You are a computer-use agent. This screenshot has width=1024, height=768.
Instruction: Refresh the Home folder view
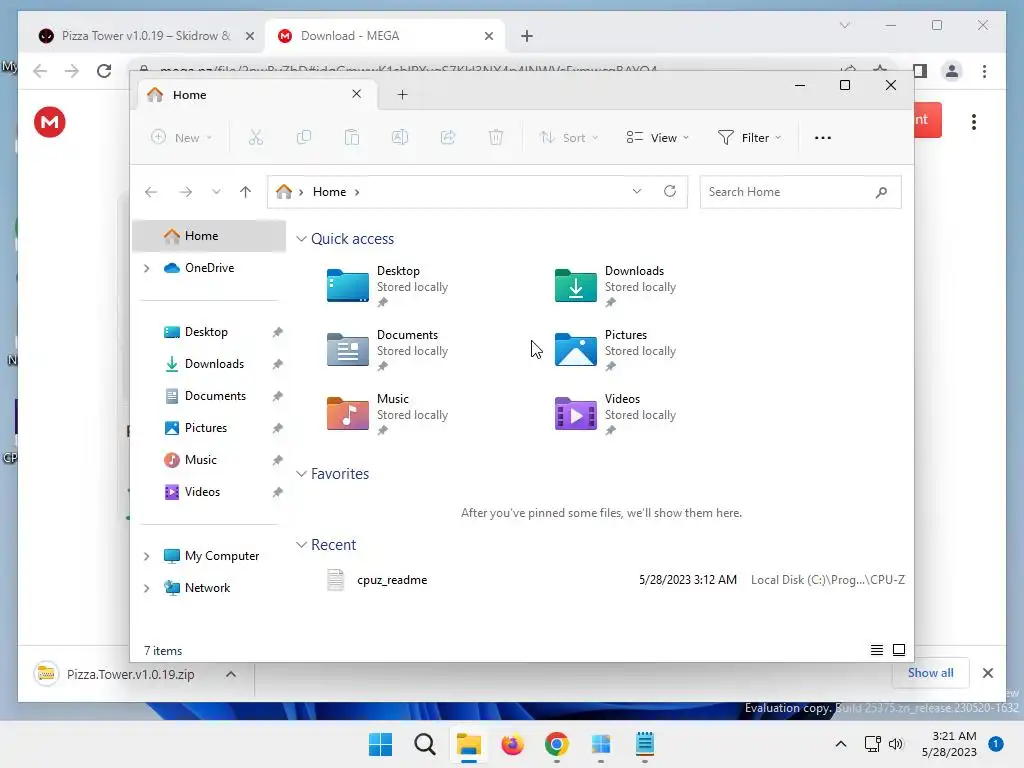coord(670,191)
